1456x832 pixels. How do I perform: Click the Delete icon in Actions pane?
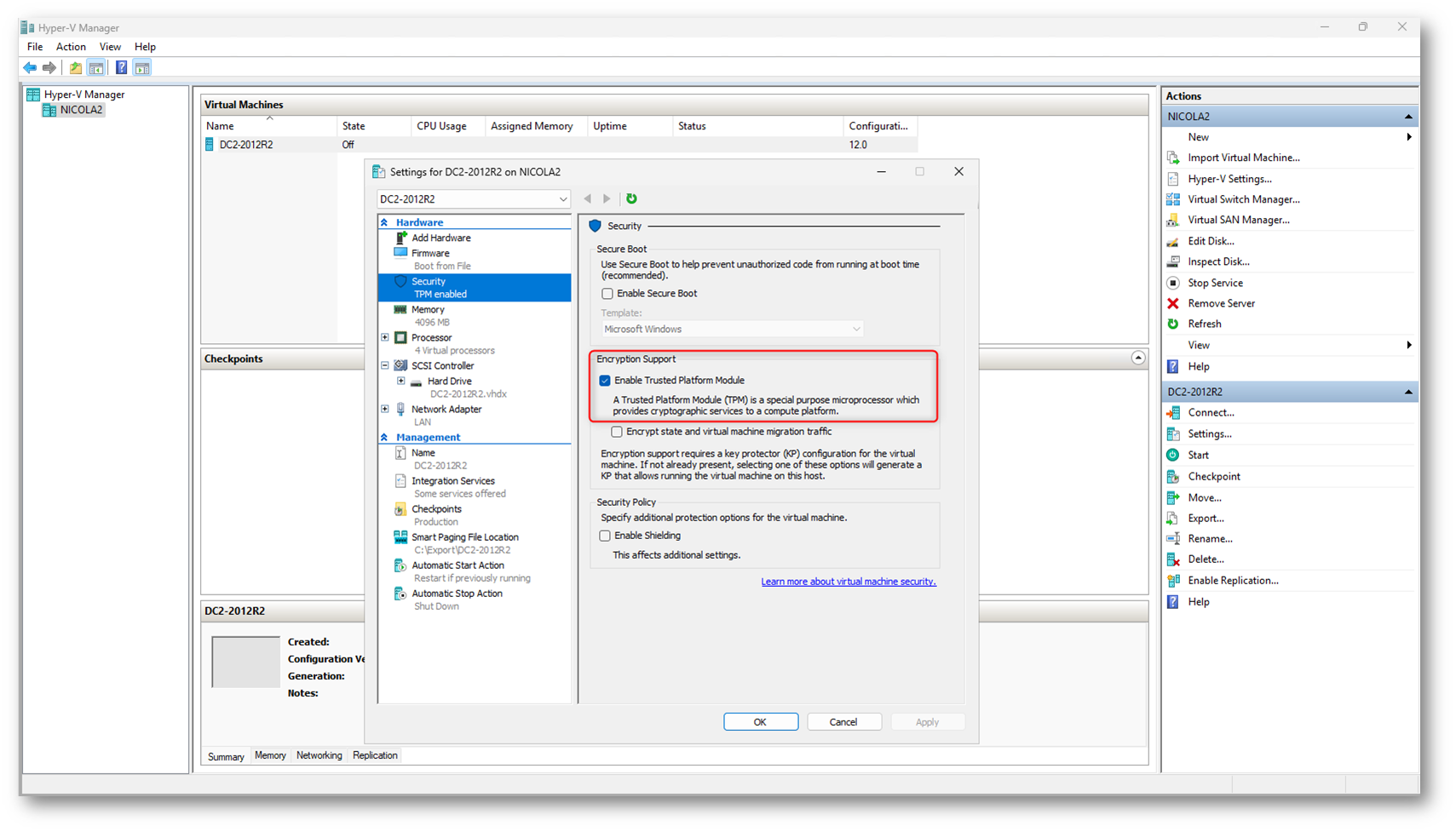coord(1173,559)
